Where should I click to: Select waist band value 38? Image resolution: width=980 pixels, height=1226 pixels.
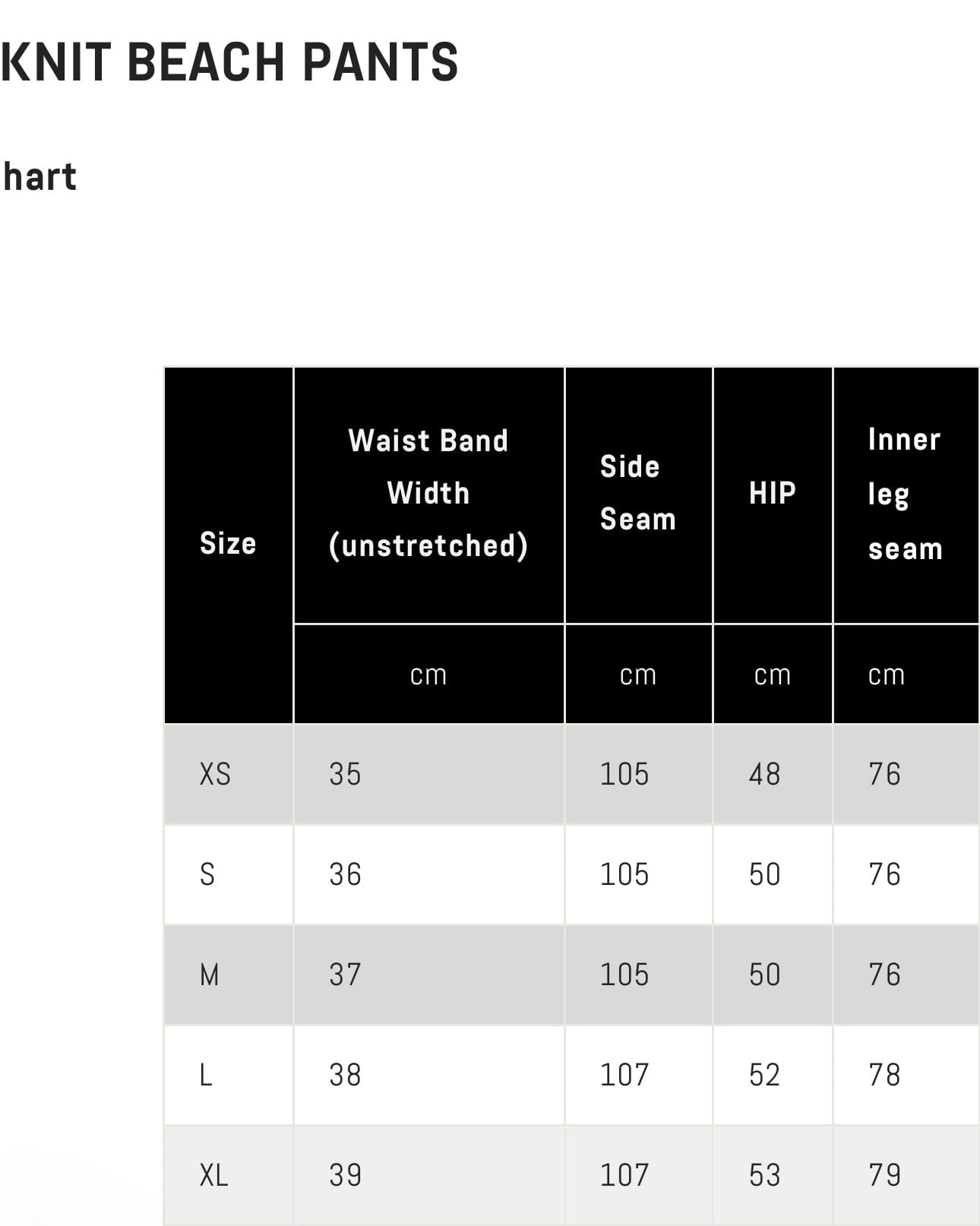[x=345, y=1075]
